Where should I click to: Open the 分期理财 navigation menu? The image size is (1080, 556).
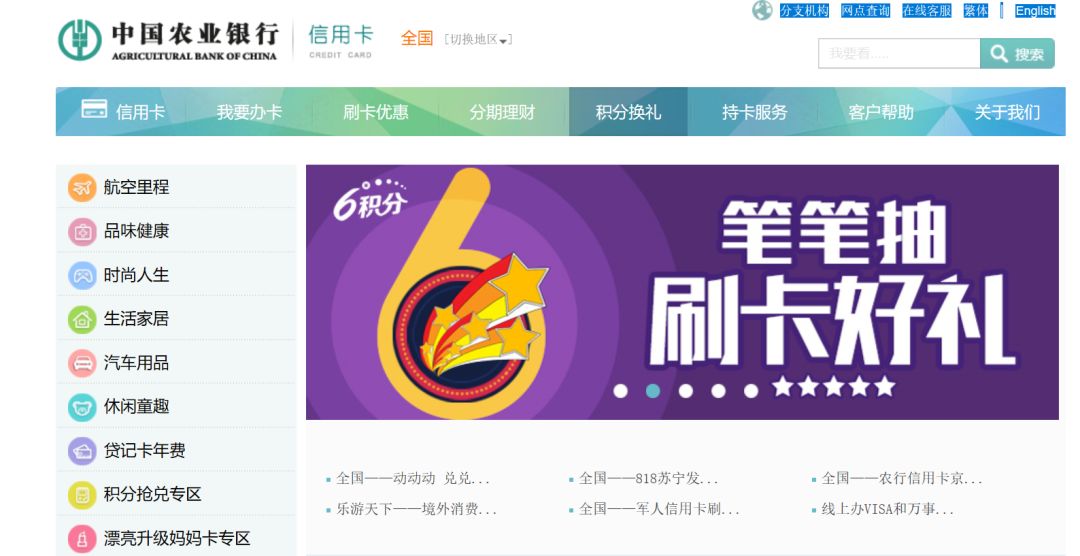(x=502, y=112)
